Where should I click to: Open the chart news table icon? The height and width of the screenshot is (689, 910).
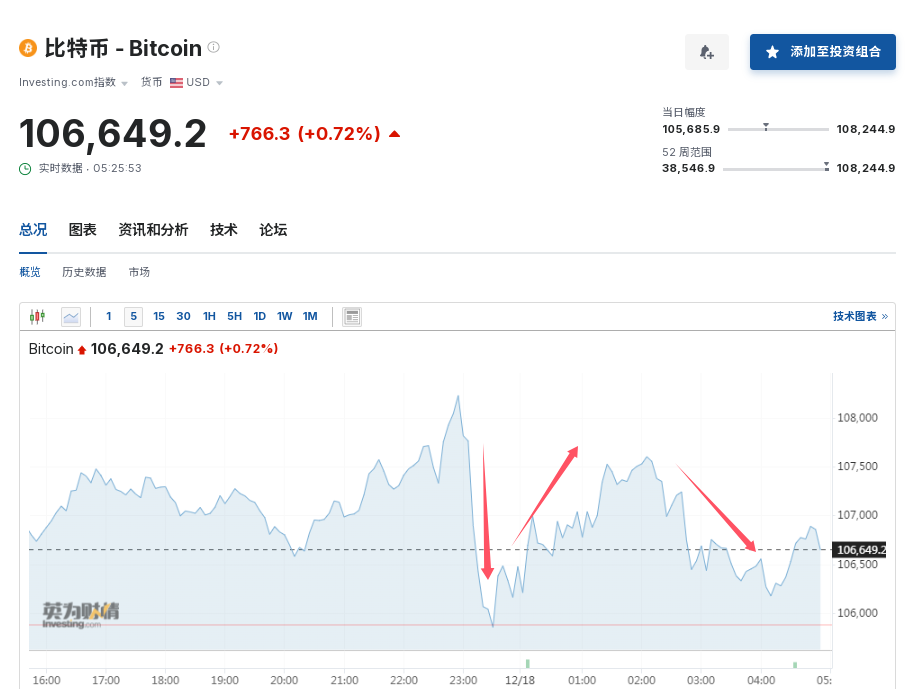point(351,317)
